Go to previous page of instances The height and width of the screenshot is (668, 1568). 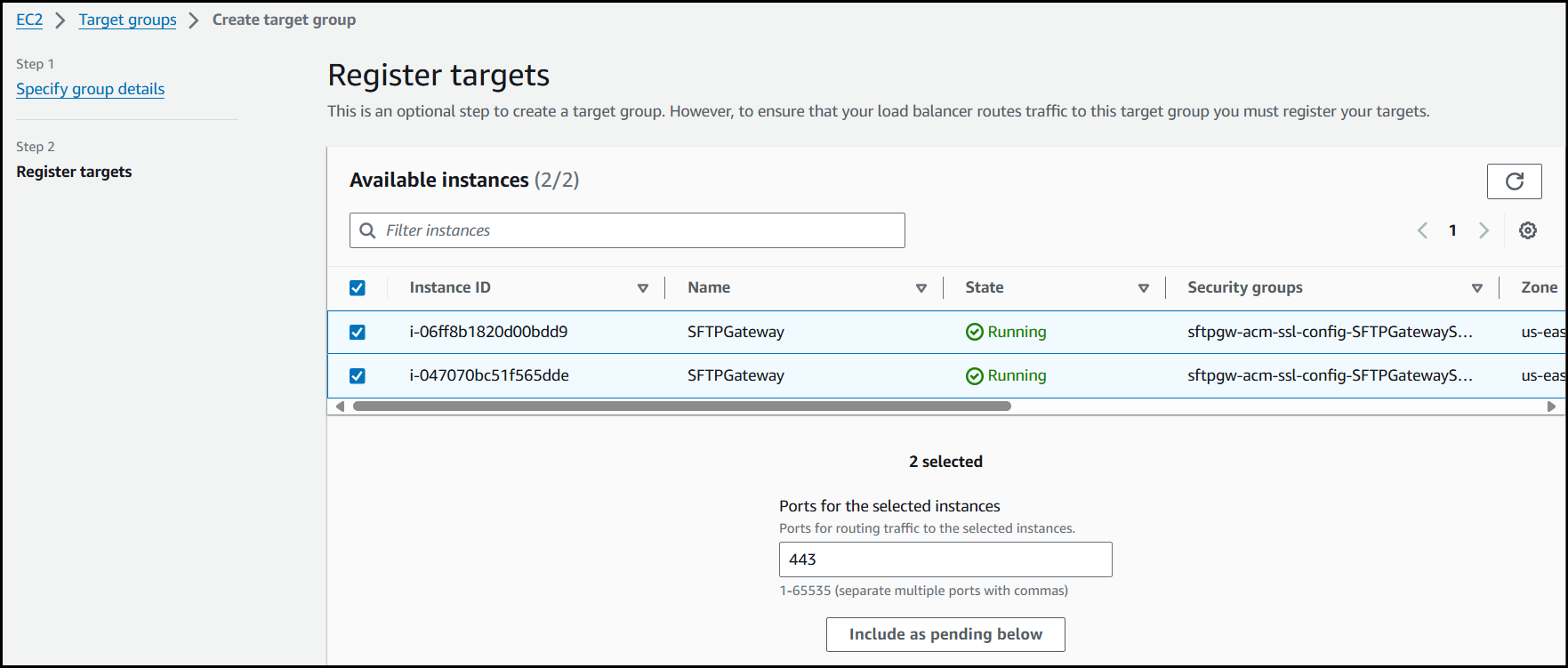click(x=1422, y=230)
